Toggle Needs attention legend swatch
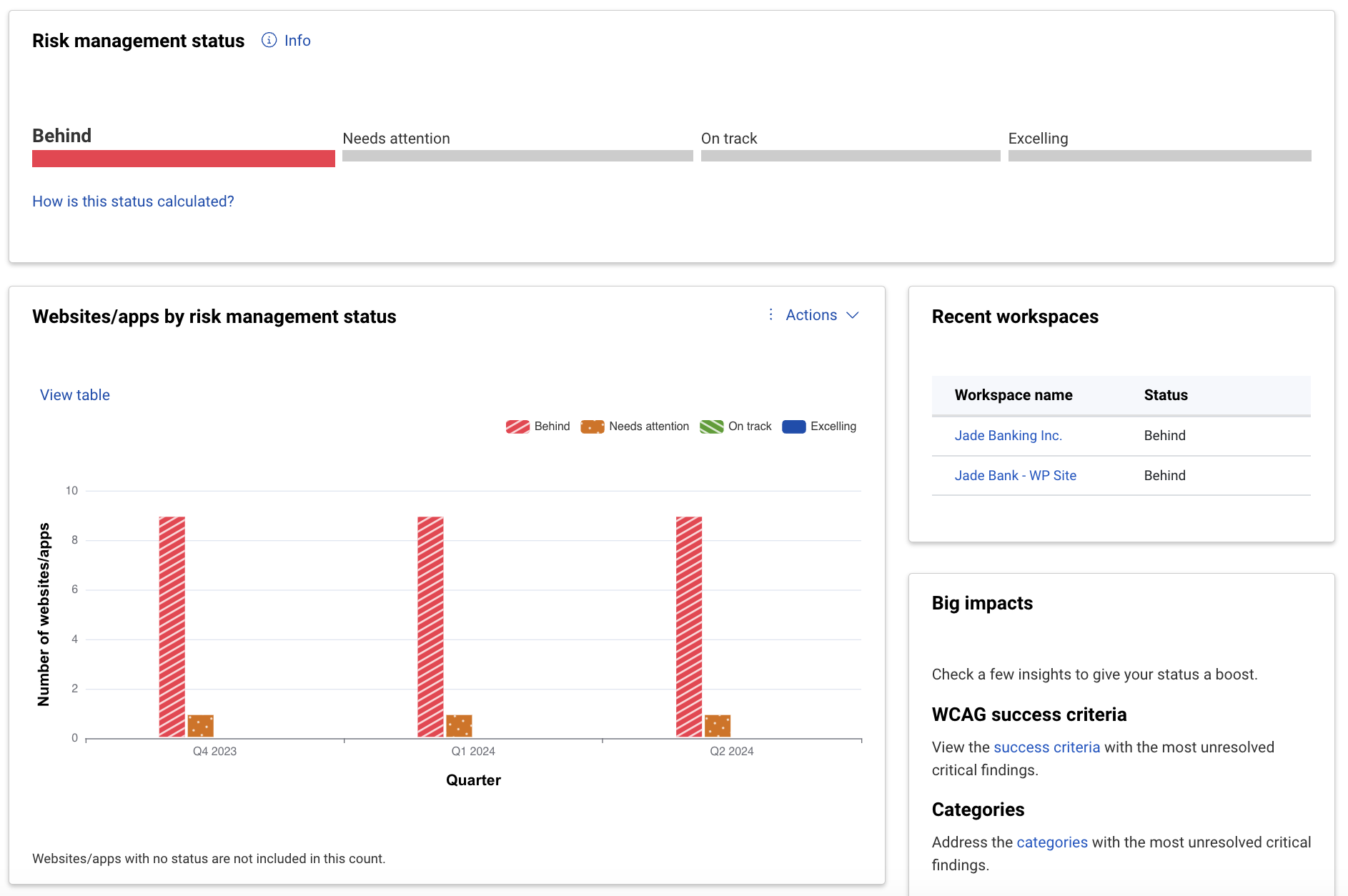Screen dimensions: 1348x896 [x=593, y=427]
